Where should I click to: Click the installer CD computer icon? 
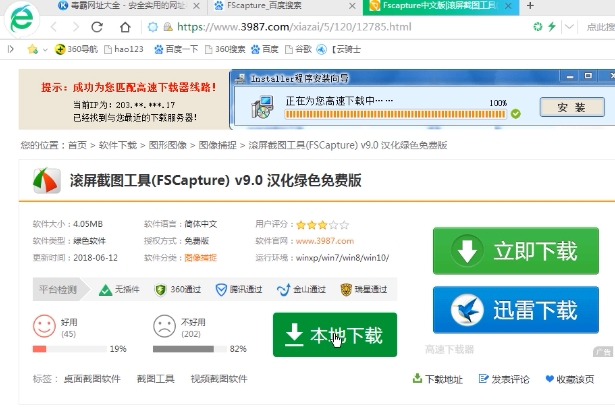pyautogui.click(x=262, y=107)
